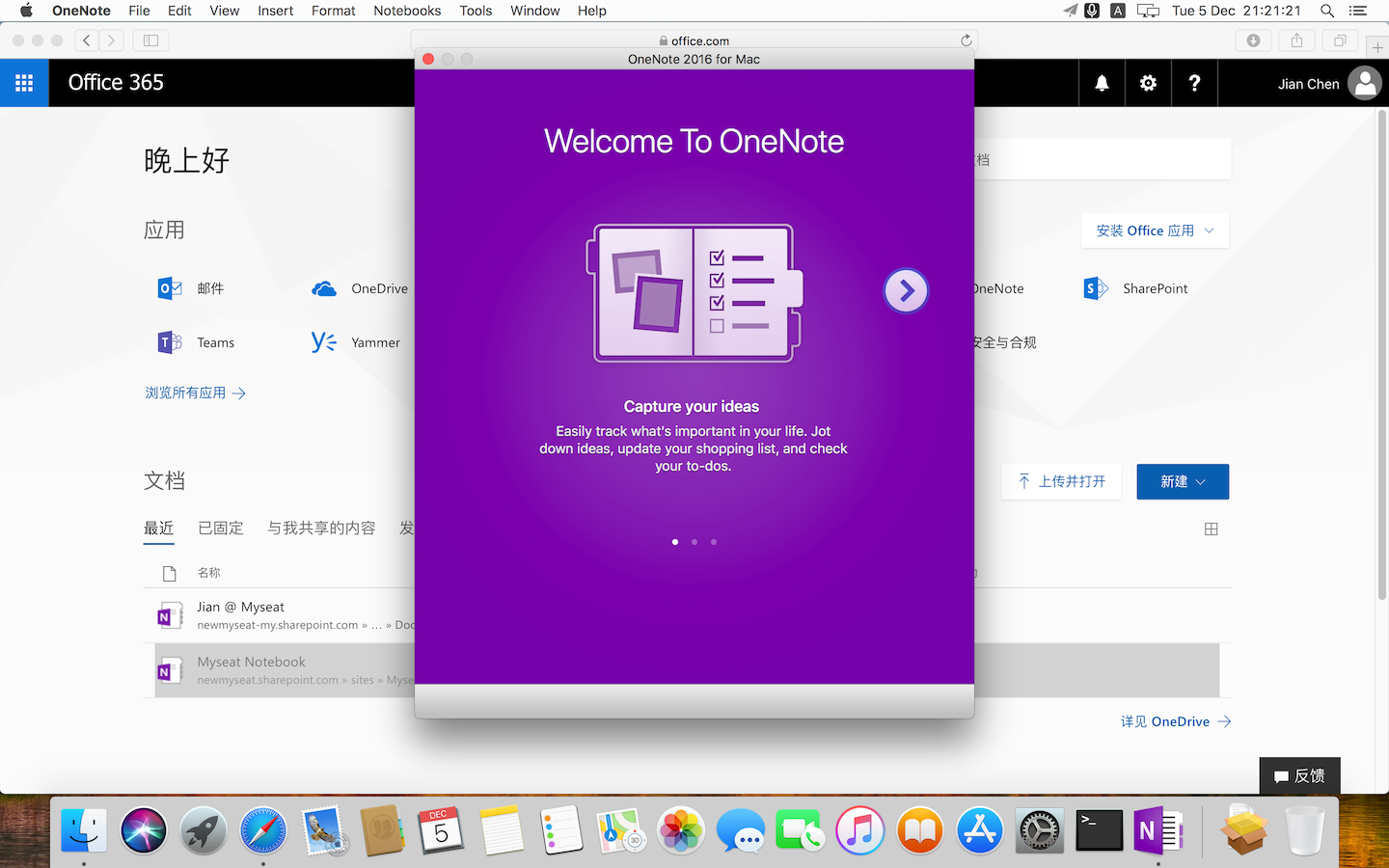Image resolution: width=1389 pixels, height=868 pixels.
Task: Select the 已固定 documents tab
Action: click(x=221, y=529)
